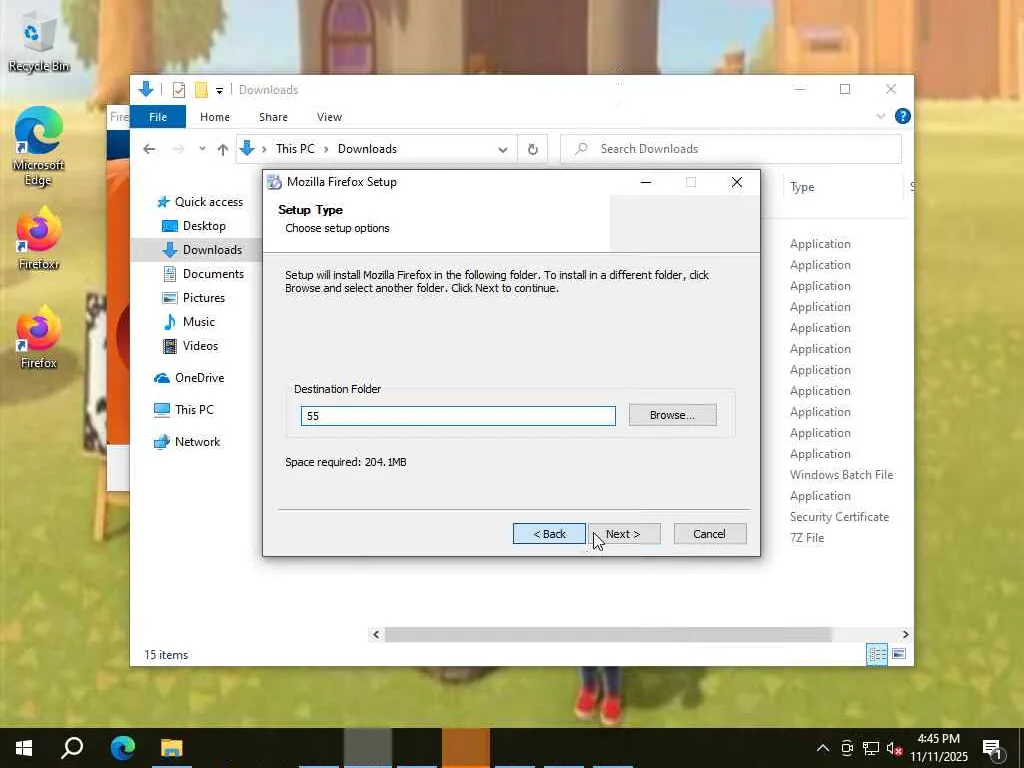Click Browse to choose destination folder
The image size is (1024, 768).
click(x=673, y=415)
